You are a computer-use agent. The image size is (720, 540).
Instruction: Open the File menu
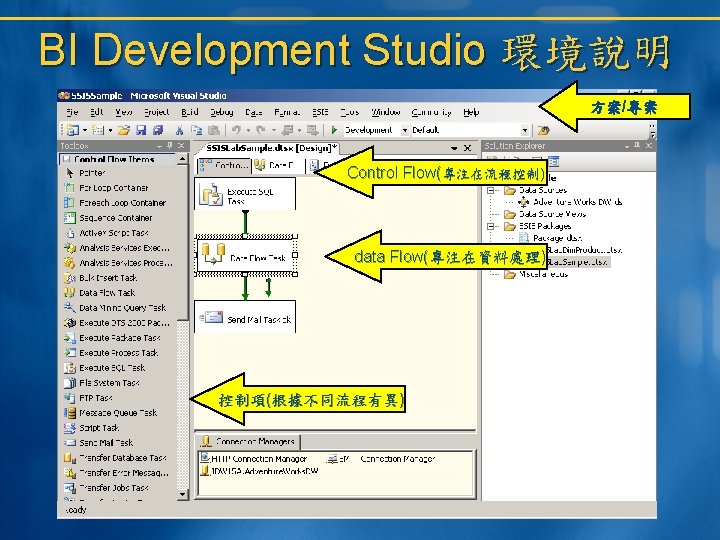pyautogui.click(x=72, y=112)
